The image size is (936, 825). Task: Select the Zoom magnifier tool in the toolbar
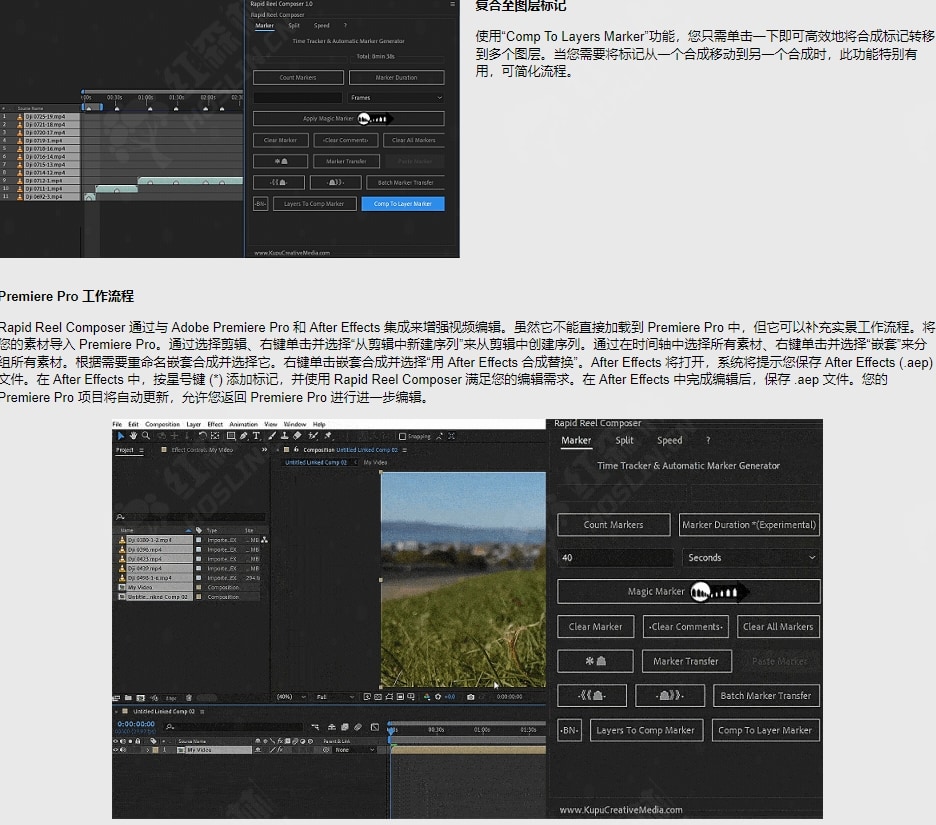[146, 436]
